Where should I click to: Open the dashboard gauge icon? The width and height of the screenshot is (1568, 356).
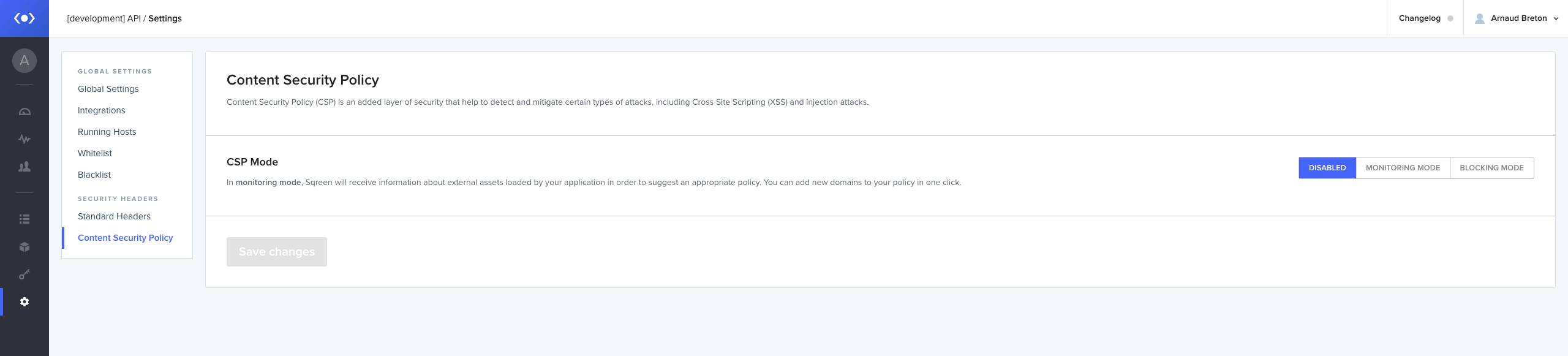click(x=24, y=112)
